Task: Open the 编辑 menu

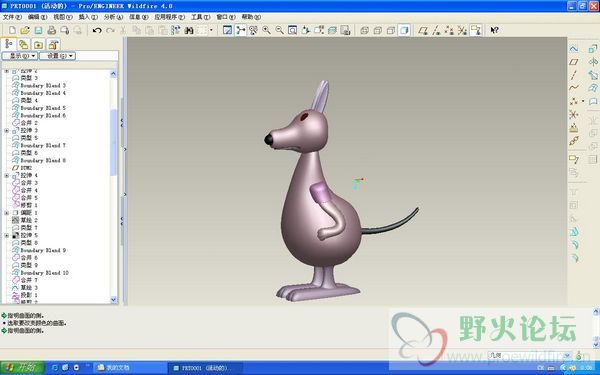Action: [x=37, y=17]
